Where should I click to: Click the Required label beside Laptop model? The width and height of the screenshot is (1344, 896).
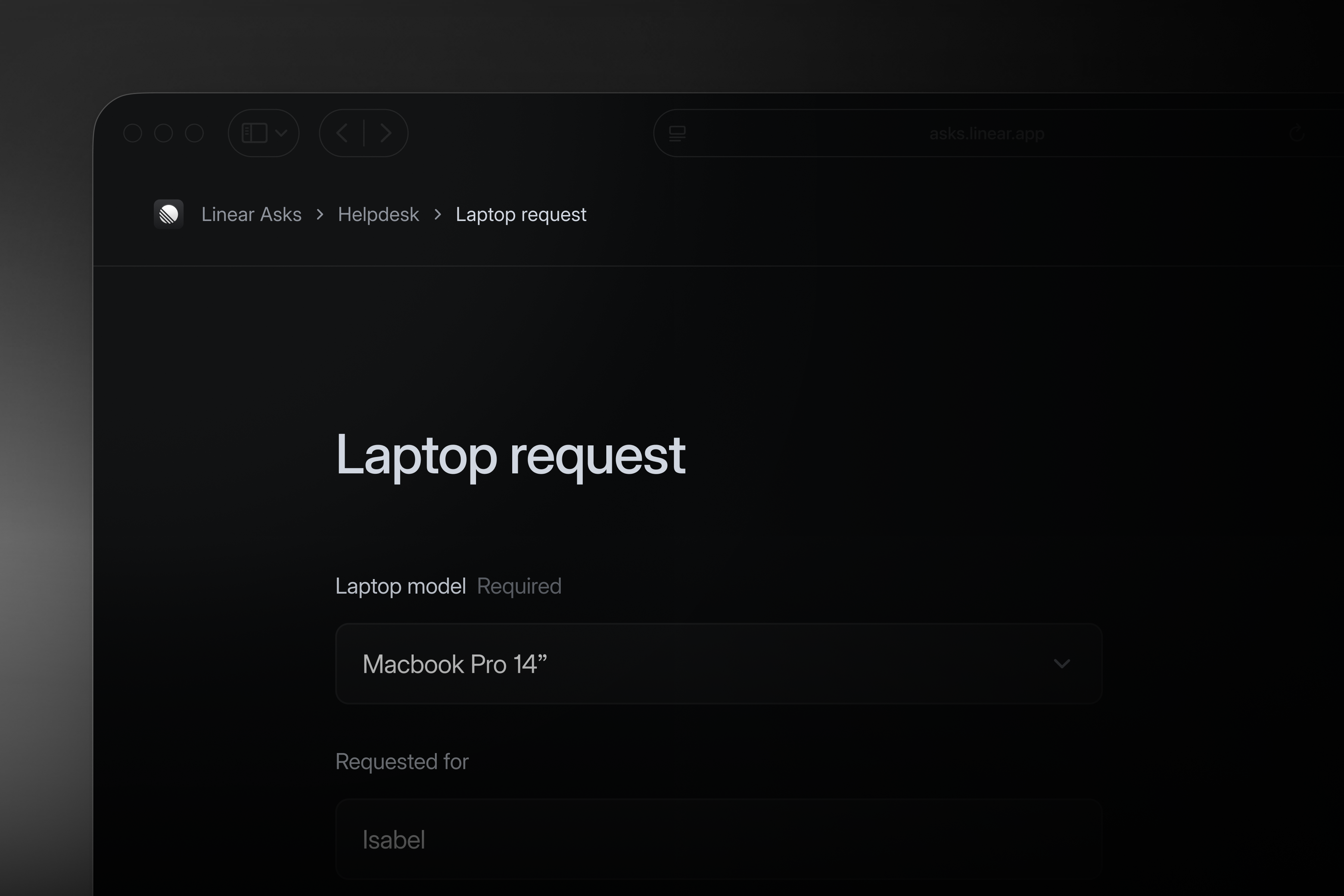pyautogui.click(x=518, y=586)
